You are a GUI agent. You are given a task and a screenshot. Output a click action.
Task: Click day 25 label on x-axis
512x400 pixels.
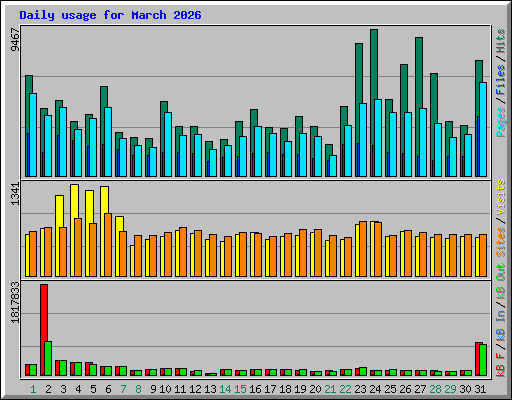tap(390, 389)
